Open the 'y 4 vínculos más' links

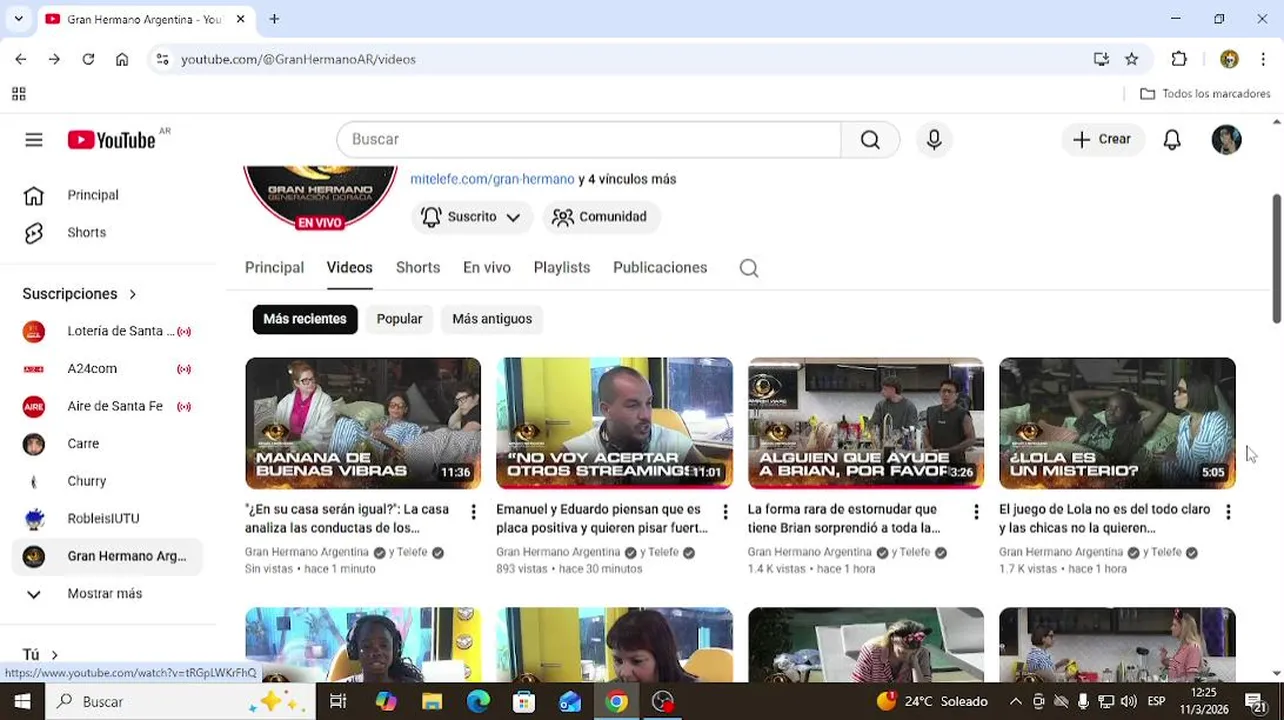pos(627,179)
